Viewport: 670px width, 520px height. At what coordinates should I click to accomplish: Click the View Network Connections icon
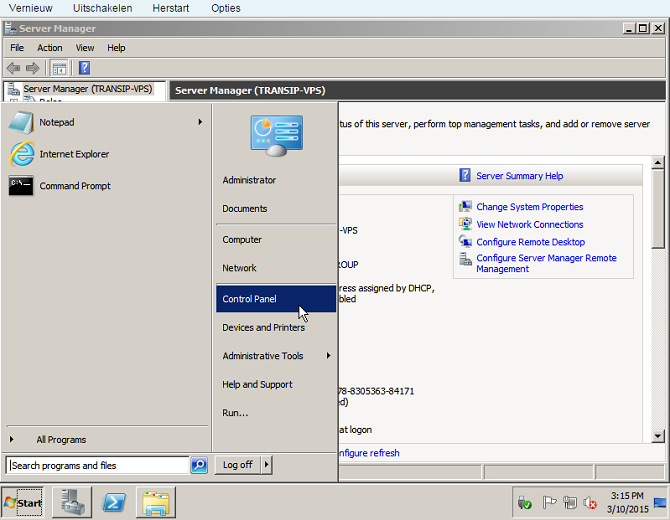(465, 224)
